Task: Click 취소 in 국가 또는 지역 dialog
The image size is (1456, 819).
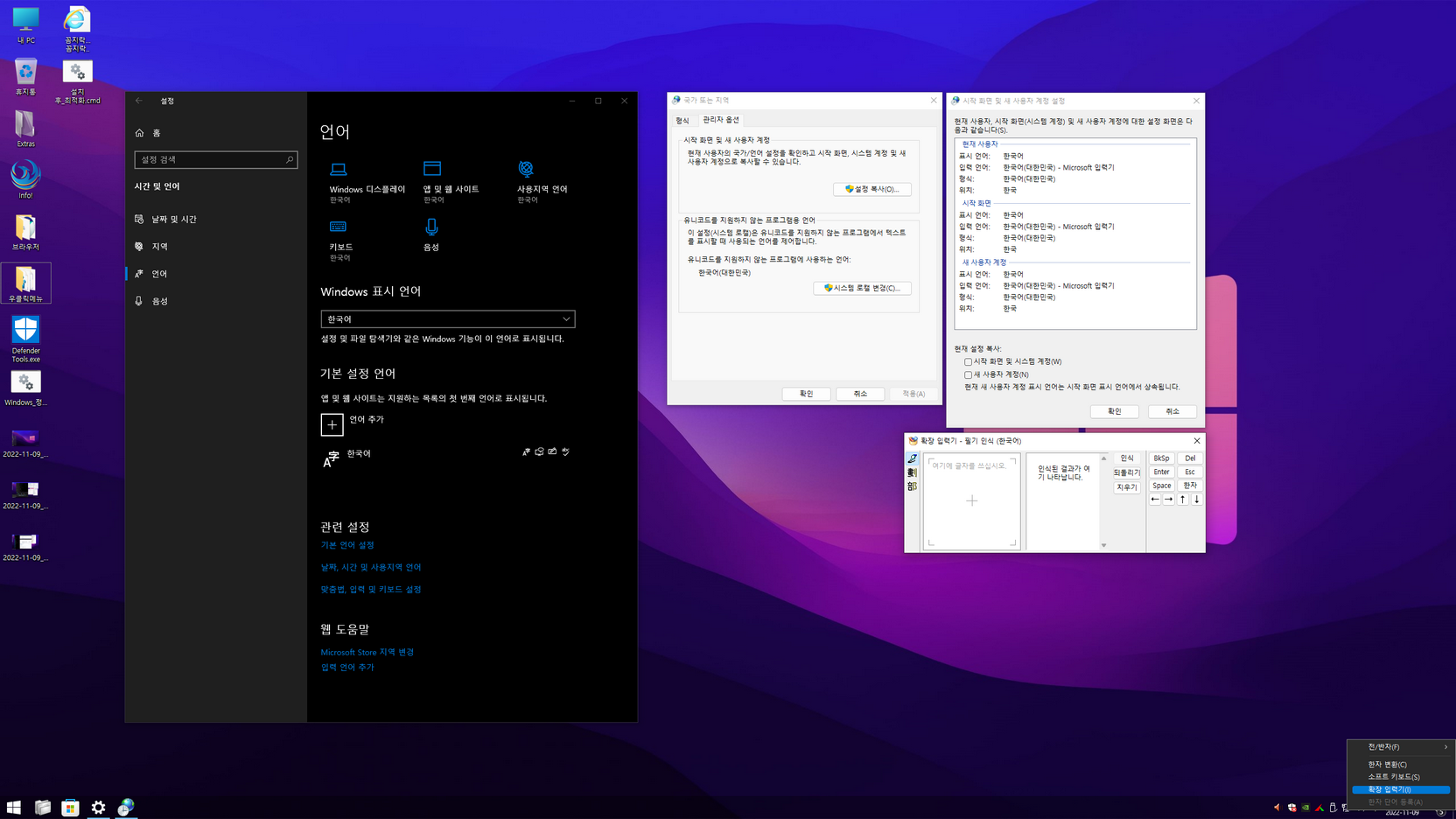Action: 860,394
